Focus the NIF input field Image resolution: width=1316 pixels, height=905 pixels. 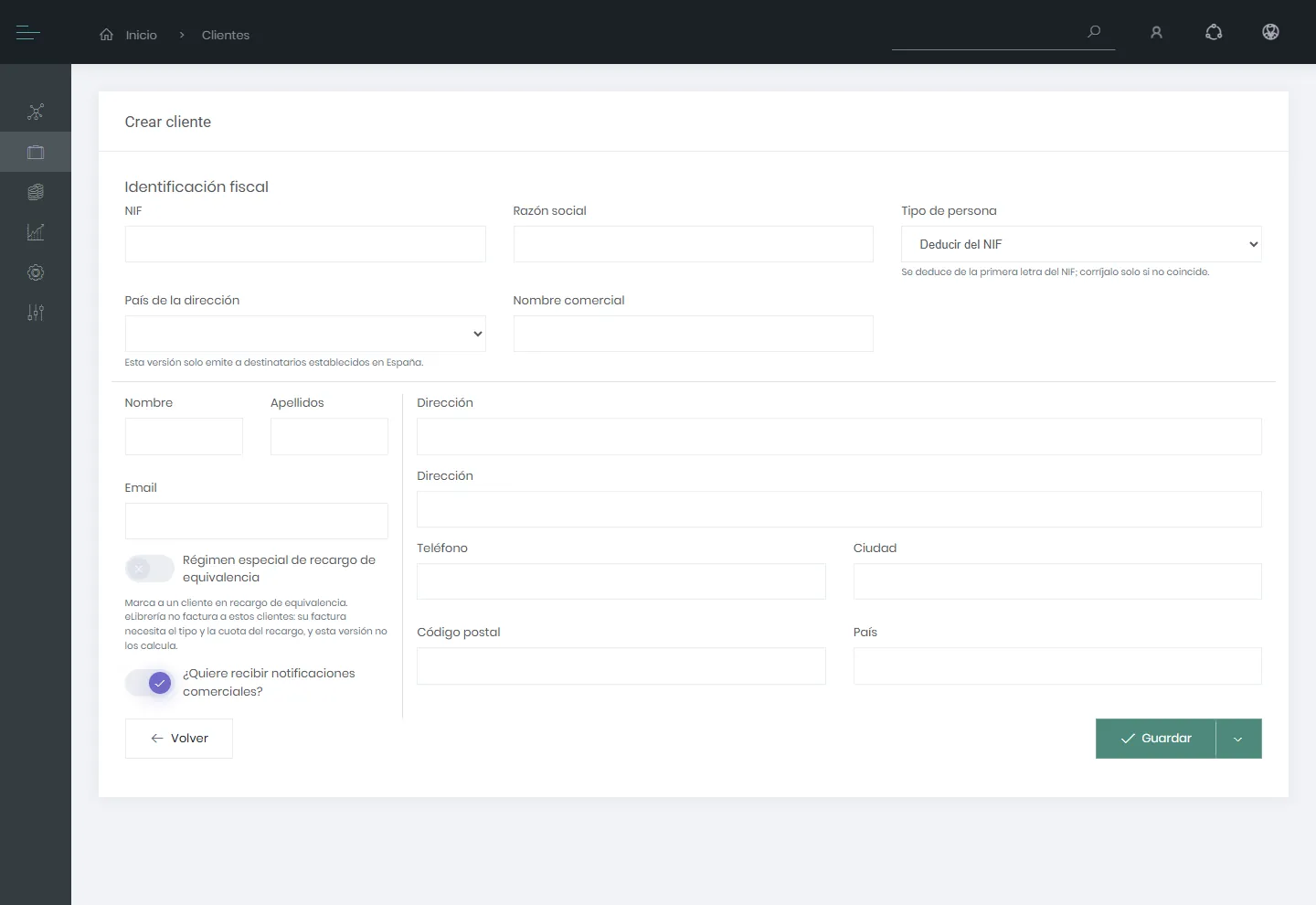[305, 244]
